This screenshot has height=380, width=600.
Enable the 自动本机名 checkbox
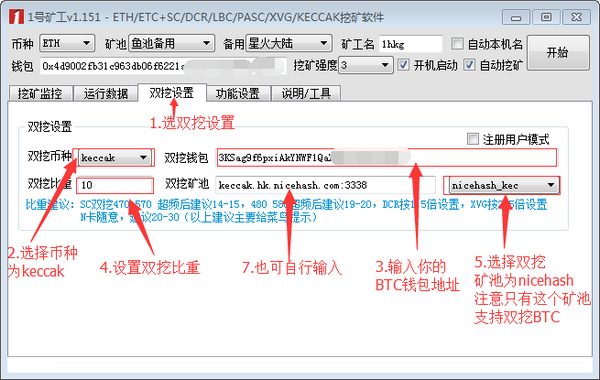point(457,44)
